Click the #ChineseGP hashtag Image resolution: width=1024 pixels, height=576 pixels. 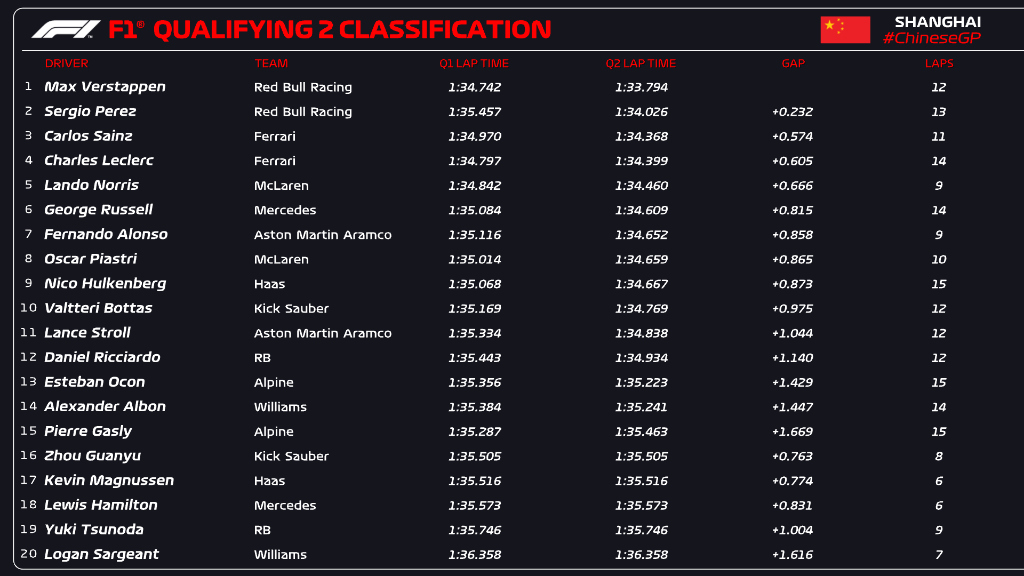pyautogui.click(x=931, y=38)
